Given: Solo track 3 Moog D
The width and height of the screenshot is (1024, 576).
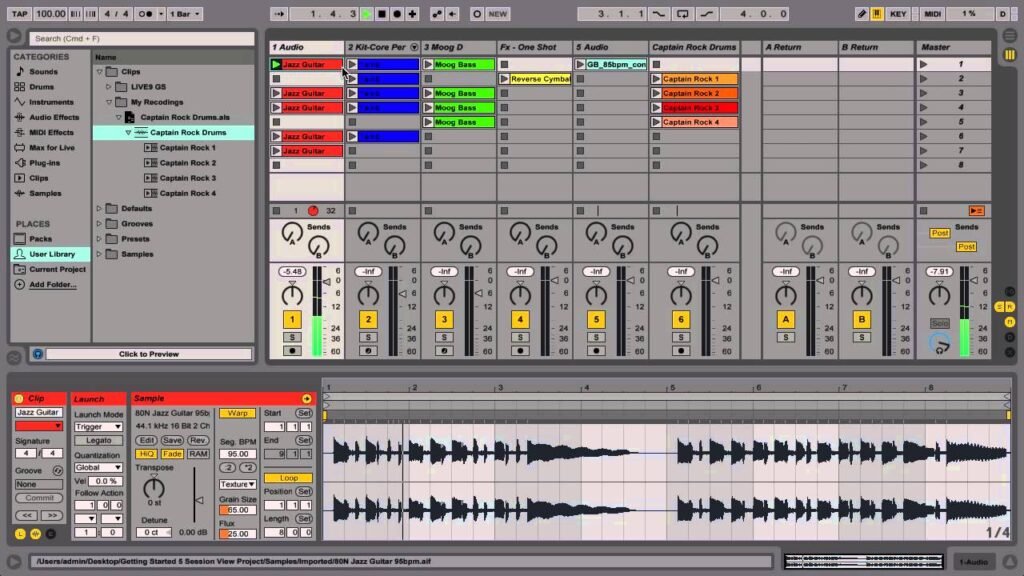Looking at the screenshot, I should (443, 337).
